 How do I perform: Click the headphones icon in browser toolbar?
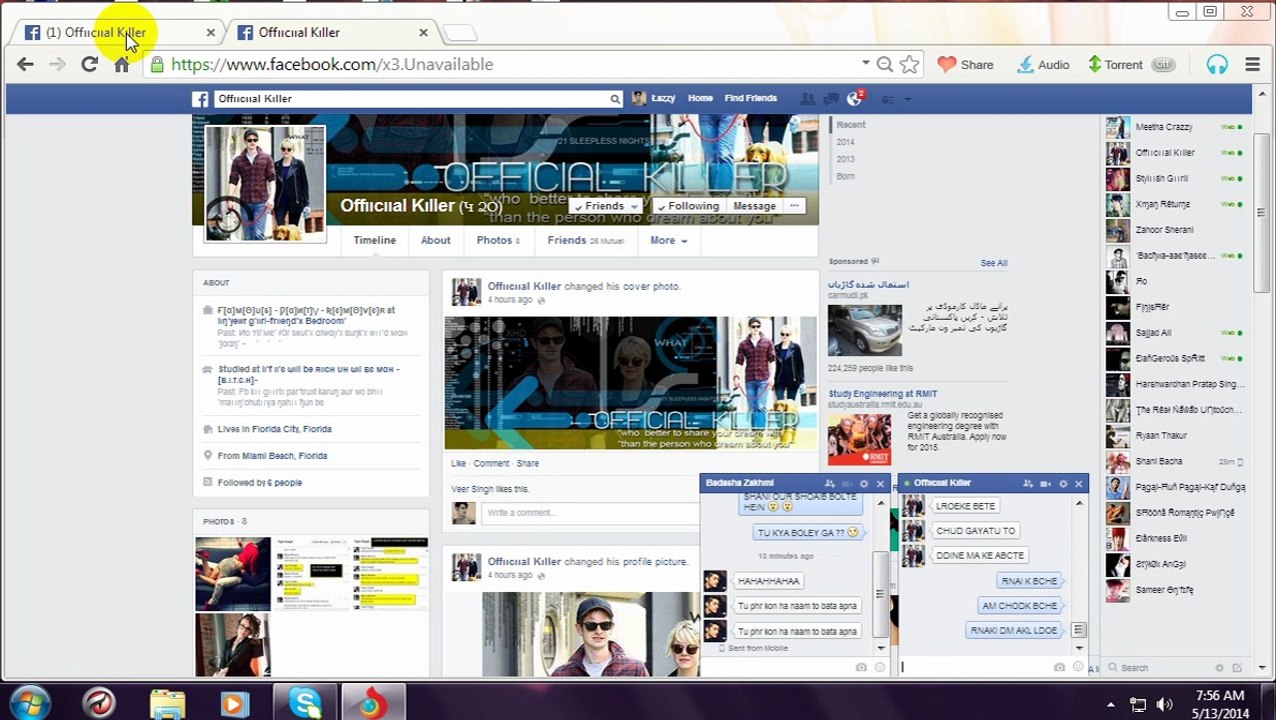(1217, 64)
